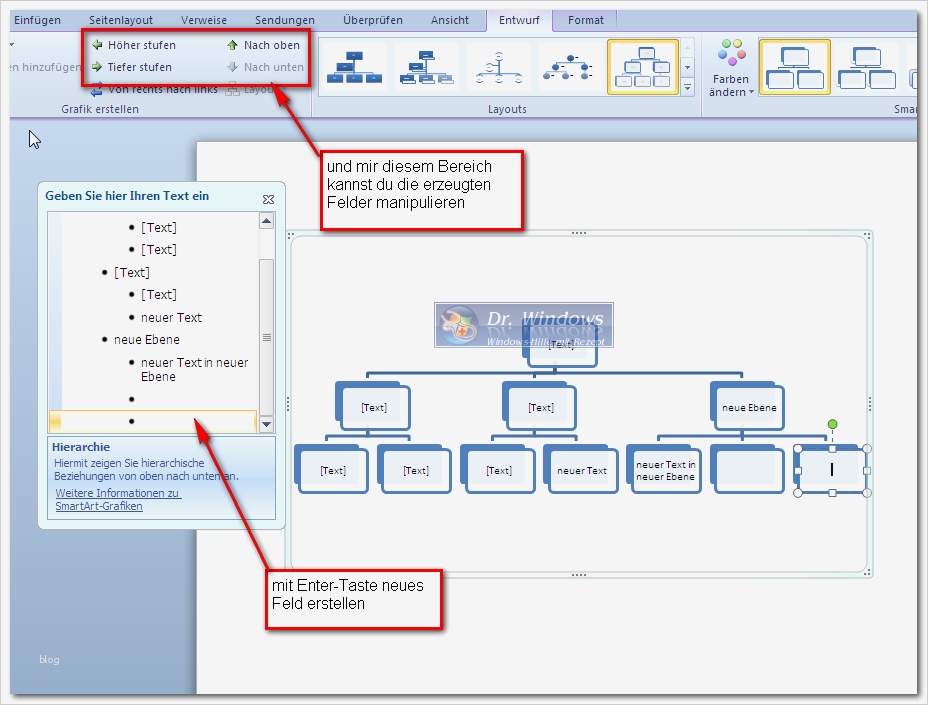Open the Ansicht tab
This screenshot has width=928, height=705.
pyautogui.click(x=450, y=20)
